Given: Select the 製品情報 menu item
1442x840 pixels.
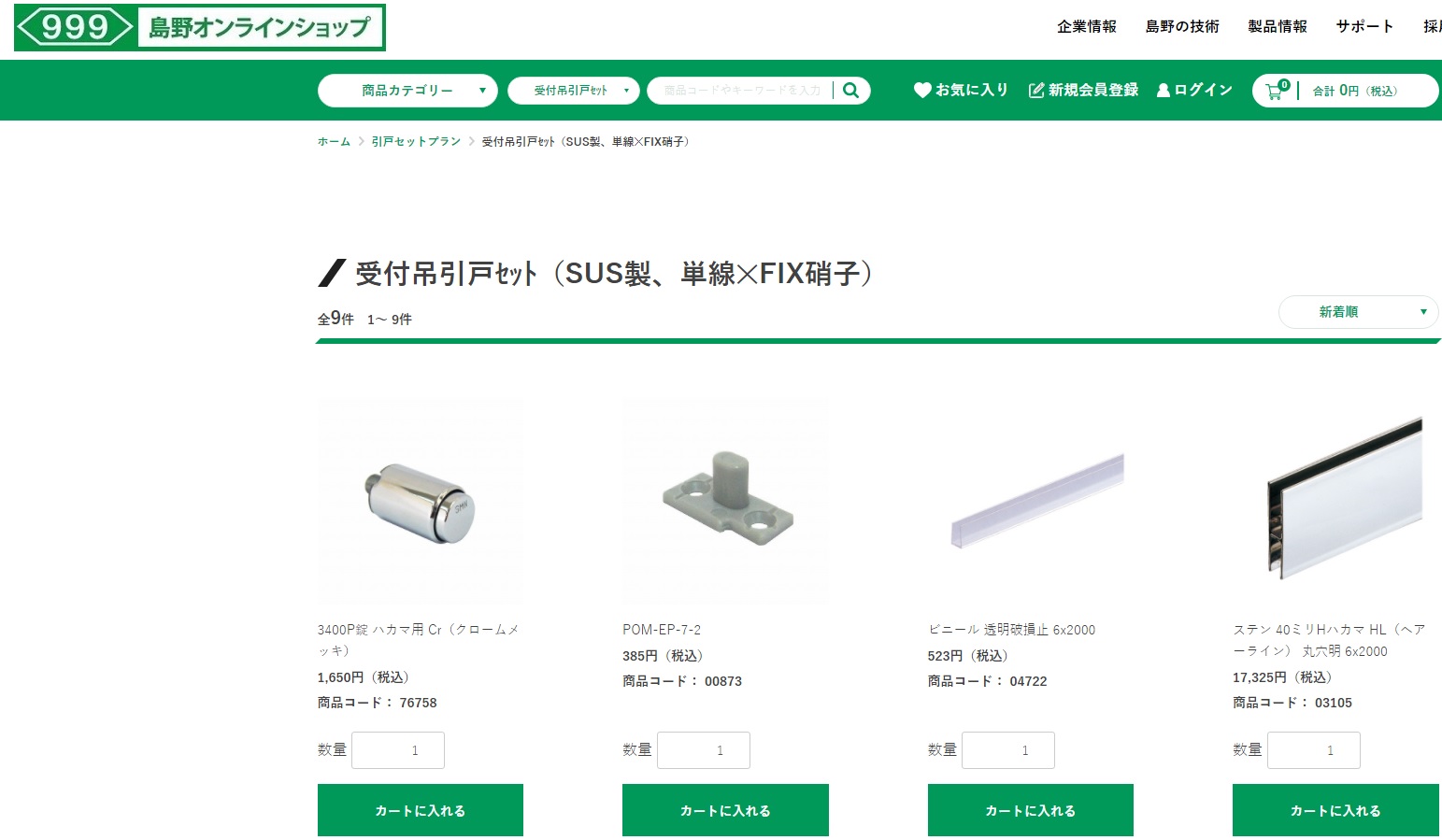Looking at the screenshot, I should click(x=1278, y=26).
